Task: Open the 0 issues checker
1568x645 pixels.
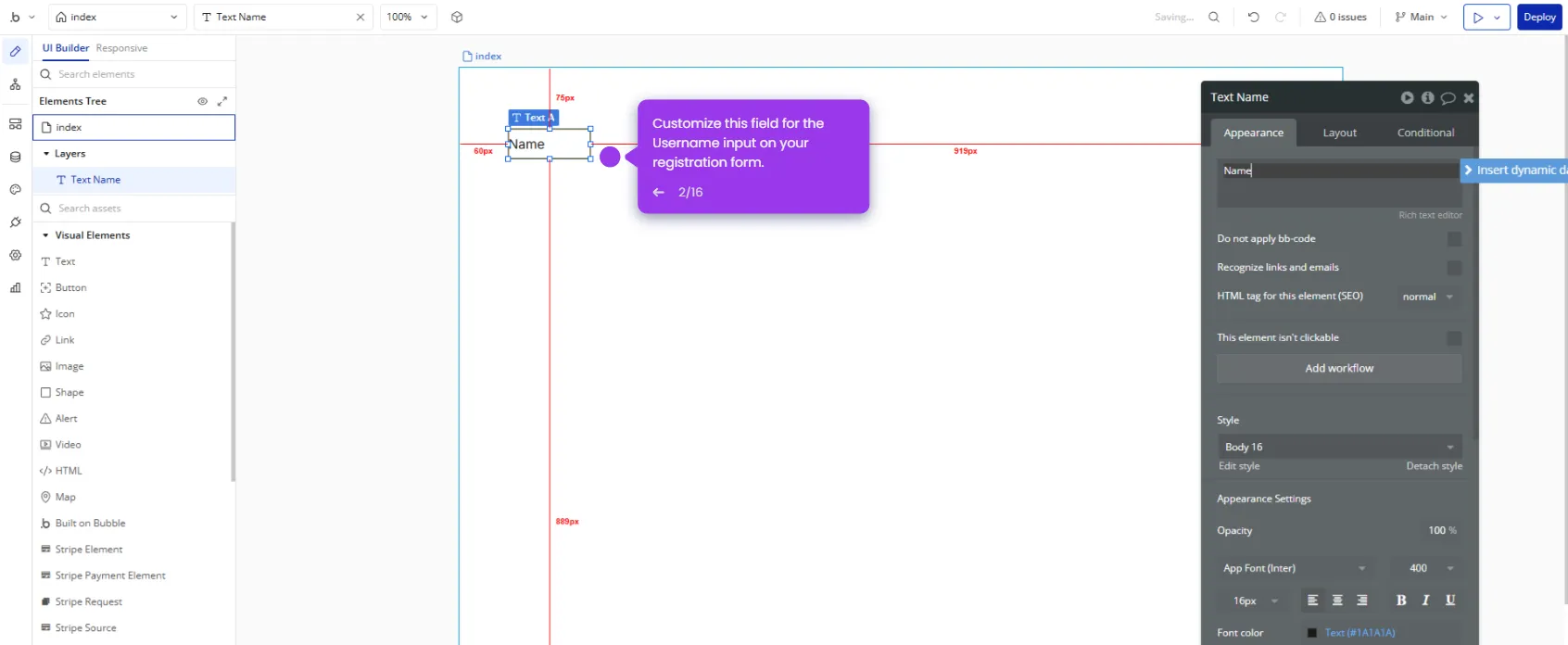Action: pos(1340,17)
